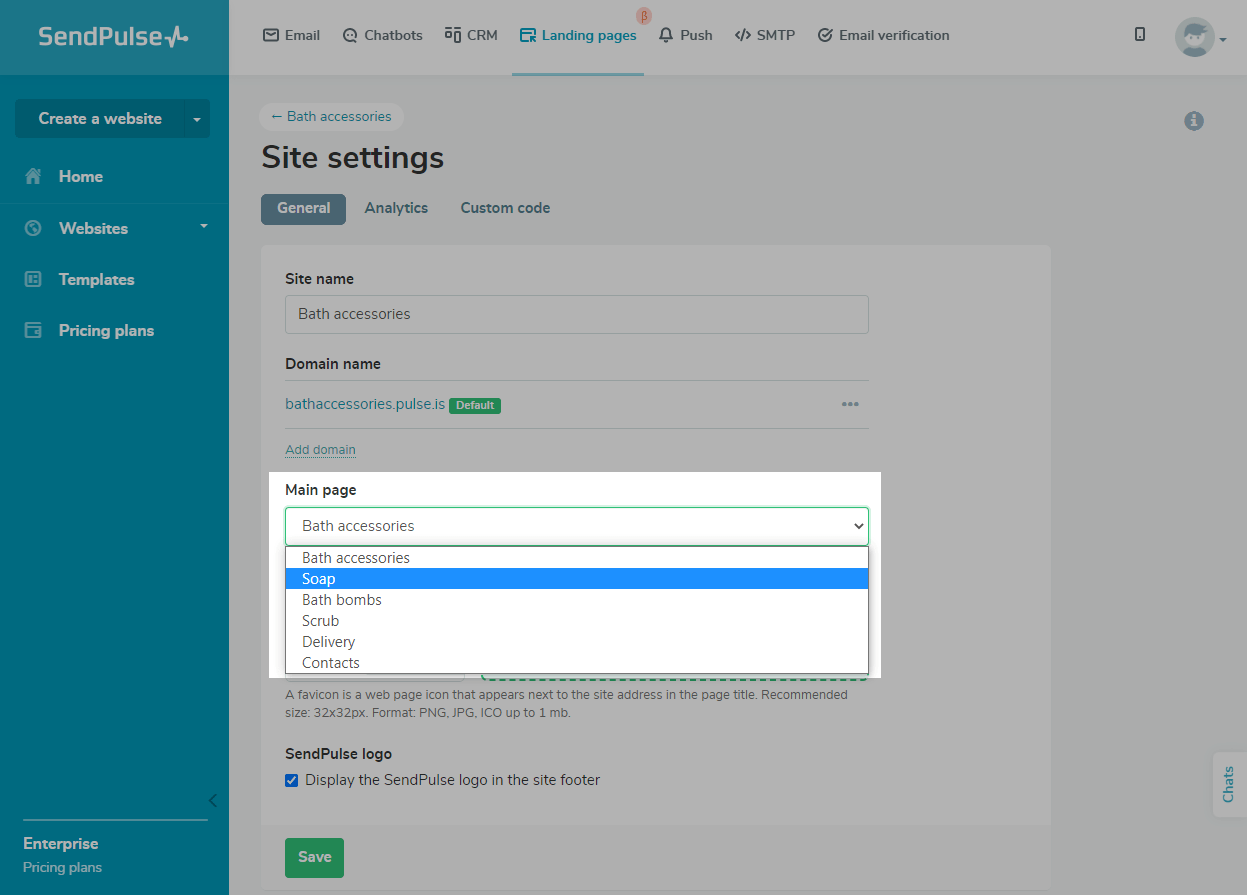The width and height of the screenshot is (1247, 895).
Task: Click the Main page dropdown select box
Action: pos(577,526)
